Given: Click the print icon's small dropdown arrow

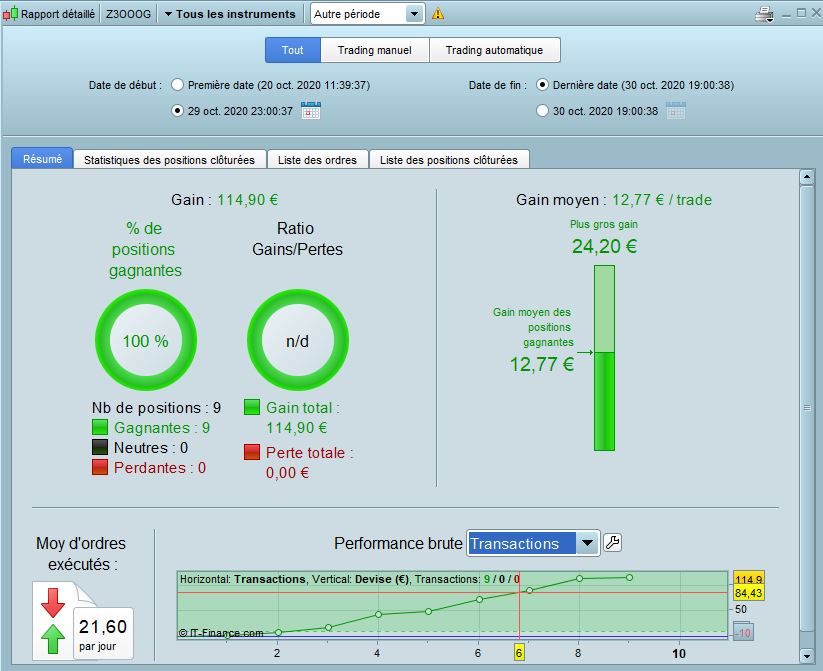Looking at the screenshot, I should [769, 20].
